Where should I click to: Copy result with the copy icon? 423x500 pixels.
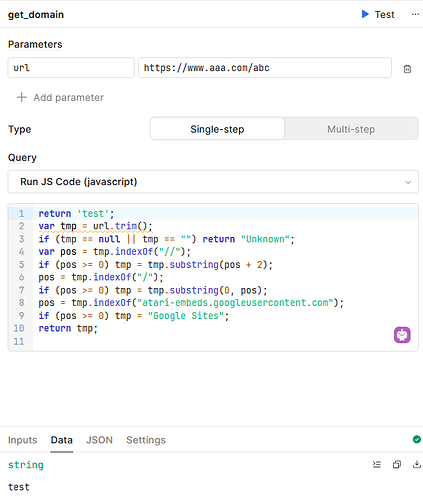click(x=397, y=464)
